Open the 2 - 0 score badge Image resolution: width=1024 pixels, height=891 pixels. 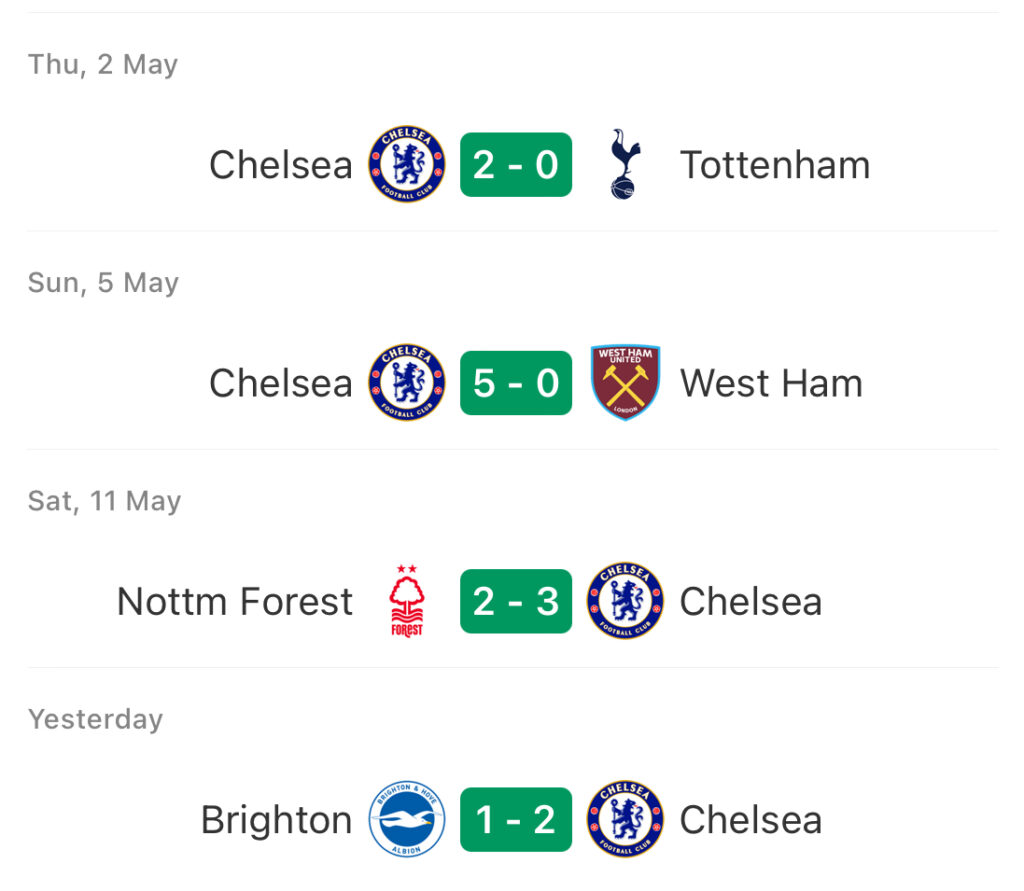click(516, 165)
